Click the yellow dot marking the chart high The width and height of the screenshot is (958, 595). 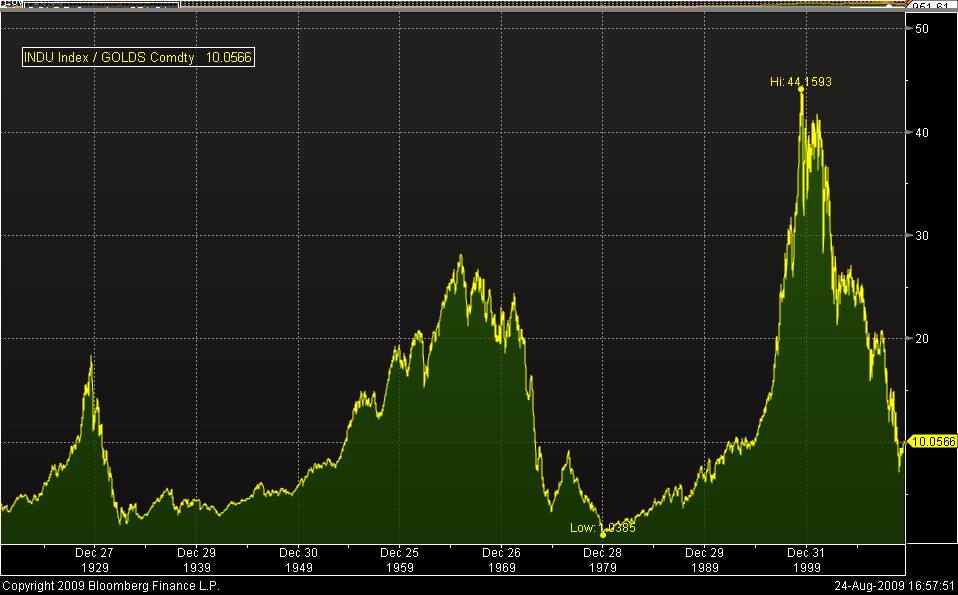tap(802, 89)
